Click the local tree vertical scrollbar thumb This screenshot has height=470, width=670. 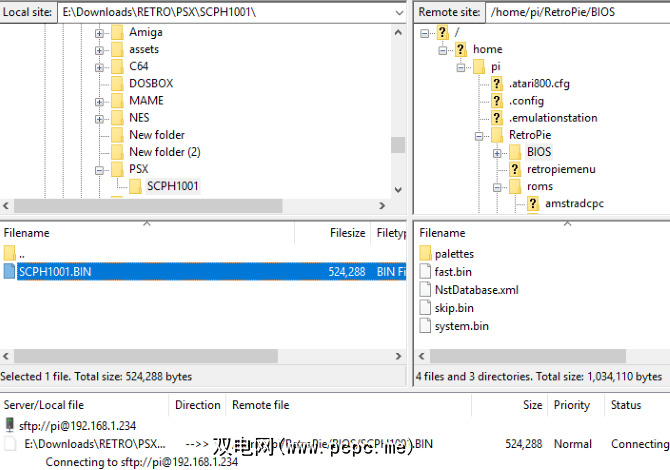tap(398, 145)
